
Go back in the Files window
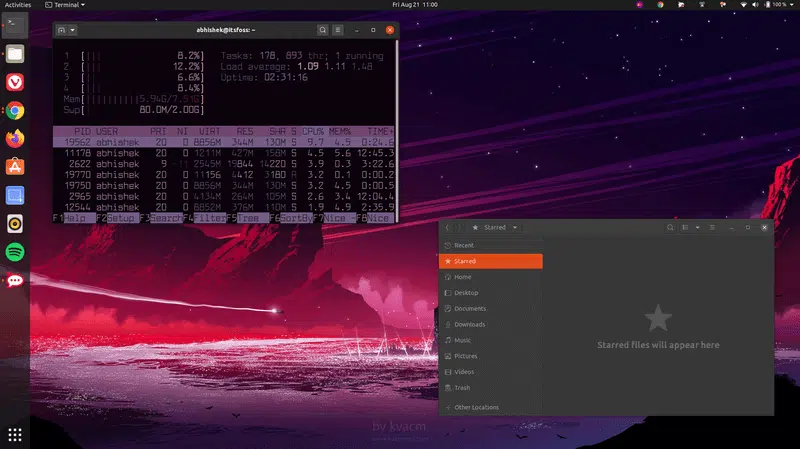(447, 228)
